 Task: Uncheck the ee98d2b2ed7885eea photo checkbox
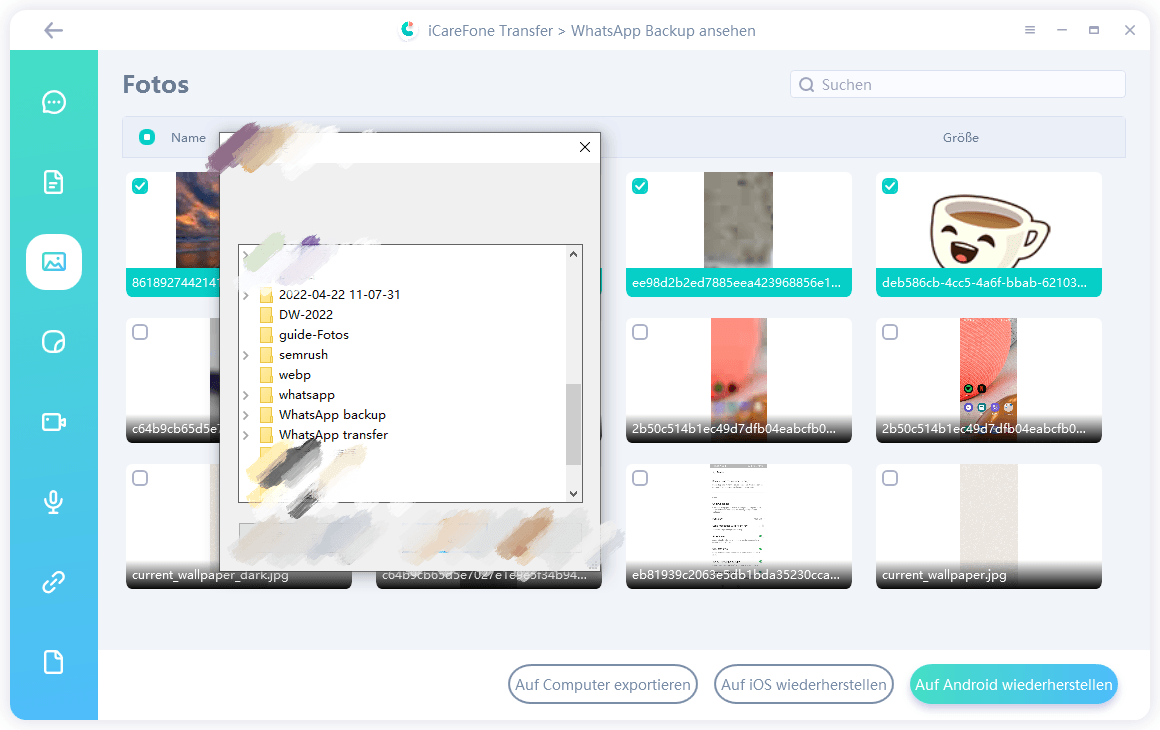point(640,186)
